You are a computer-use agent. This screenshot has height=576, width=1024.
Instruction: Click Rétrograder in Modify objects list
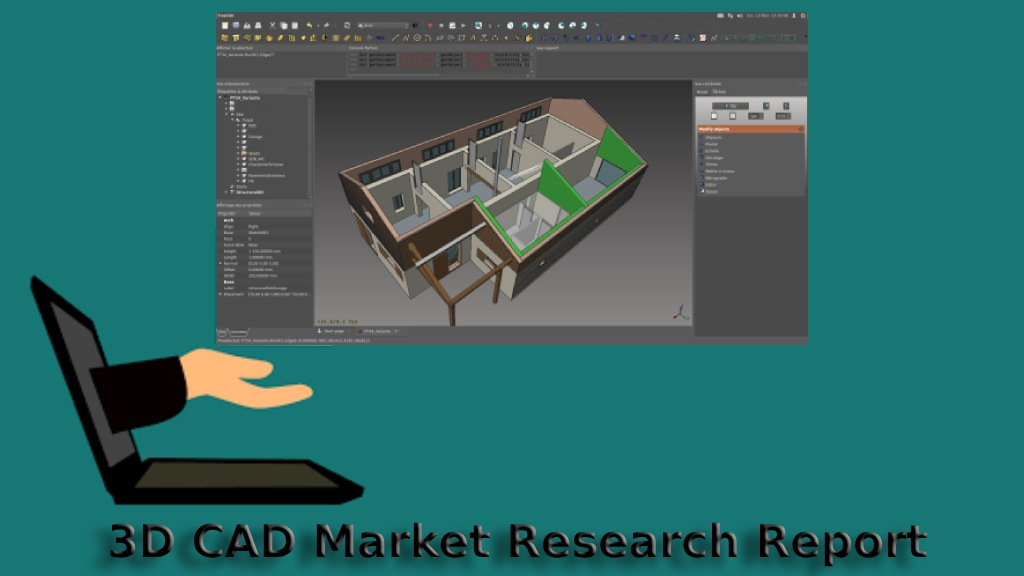click(x=715, y=178)
